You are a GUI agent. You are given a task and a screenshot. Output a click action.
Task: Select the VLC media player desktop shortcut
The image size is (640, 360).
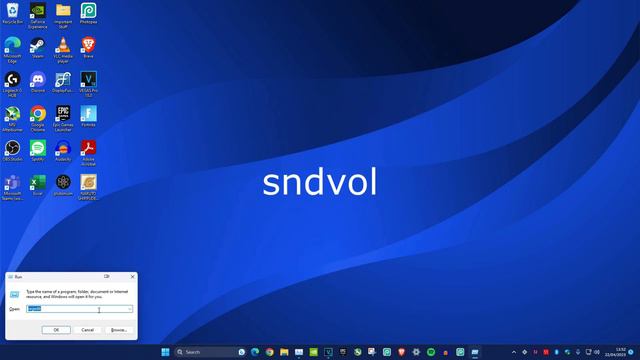coord(63,50)
